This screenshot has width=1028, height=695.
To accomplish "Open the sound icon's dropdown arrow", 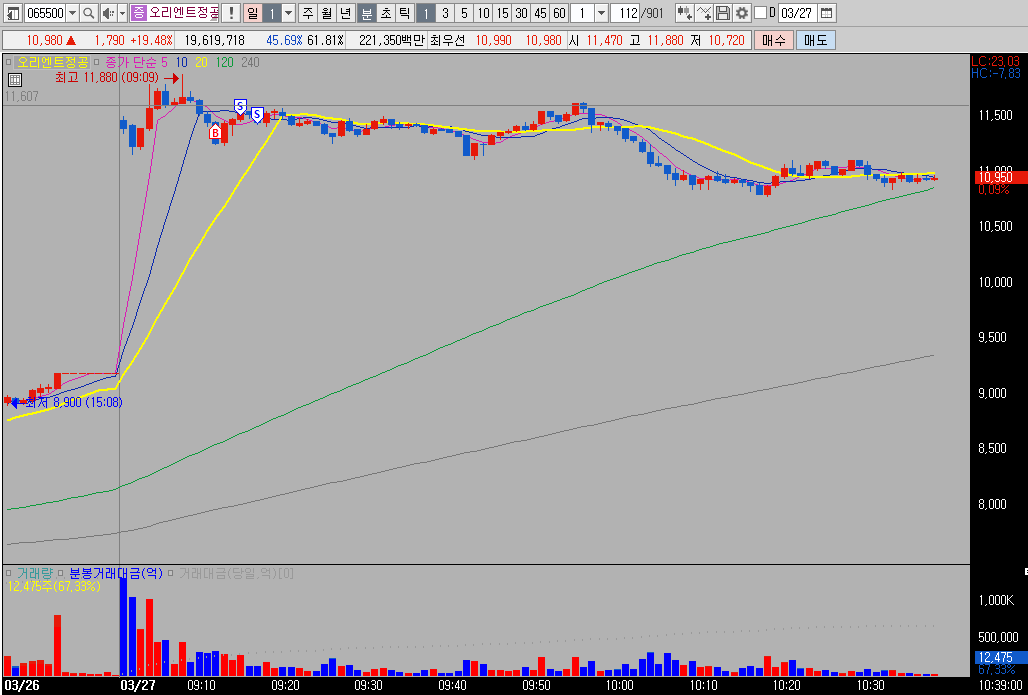I will pos(122,12).
